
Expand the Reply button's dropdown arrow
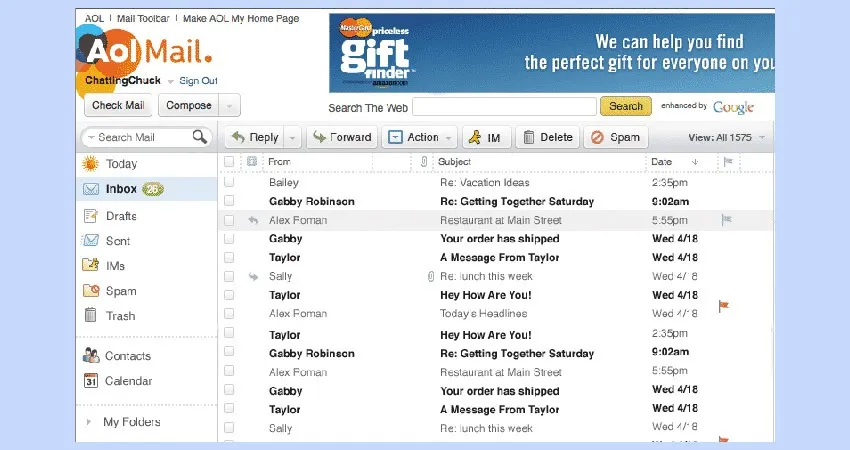pyautogui.click(x=292, y=138)
